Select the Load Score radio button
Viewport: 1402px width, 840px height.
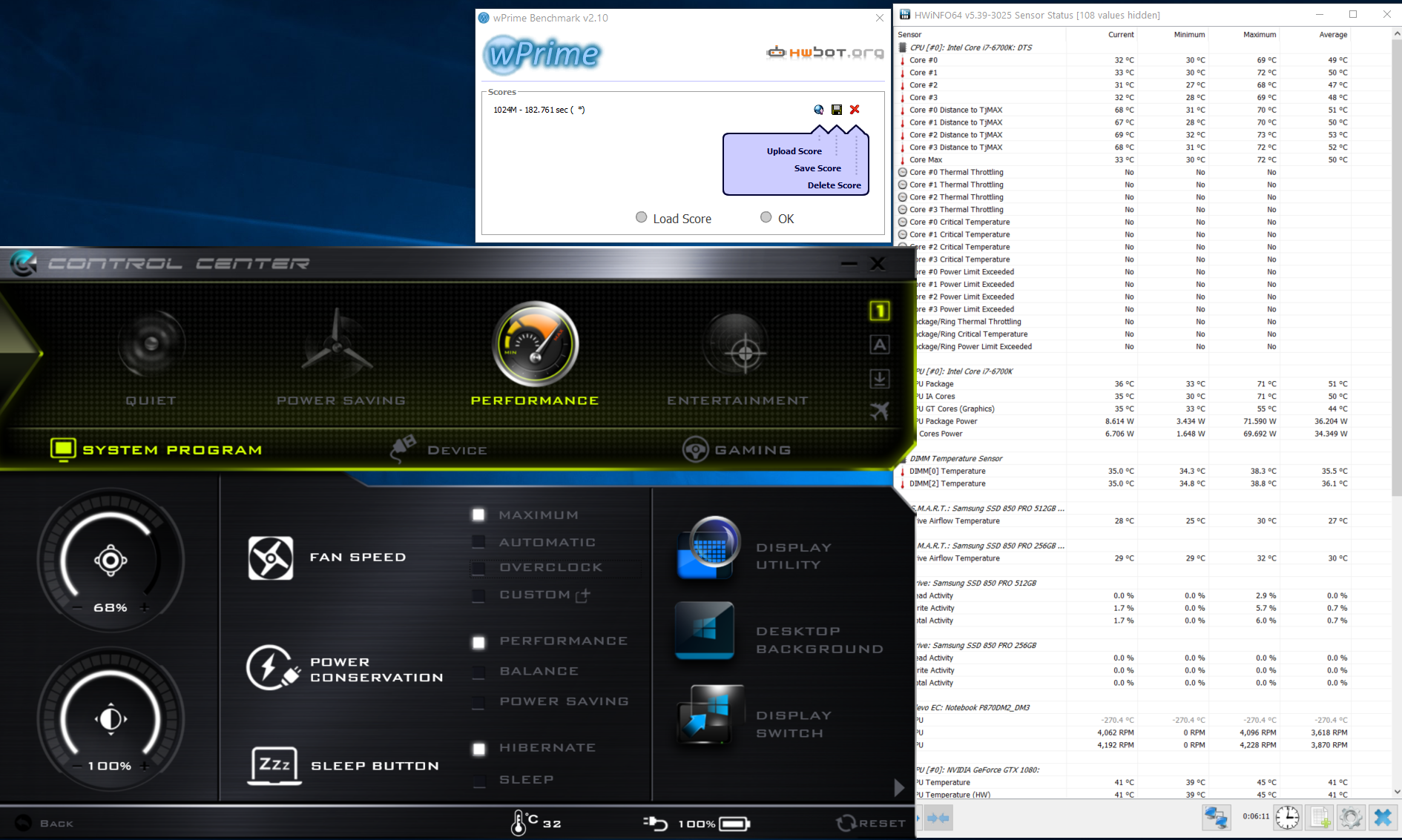(642, 217)
